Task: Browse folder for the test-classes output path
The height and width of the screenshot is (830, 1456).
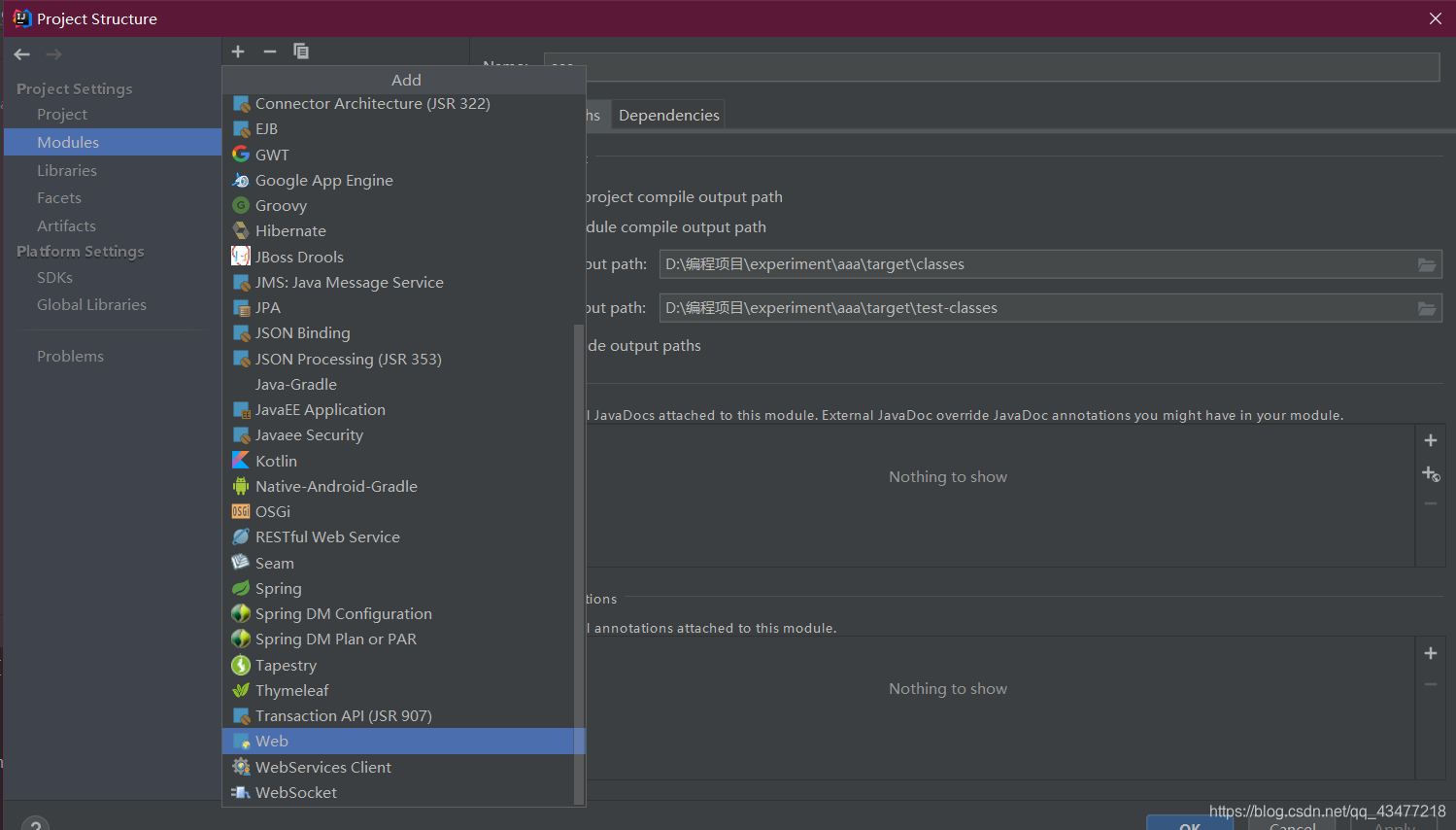Action: (1427, 308)
